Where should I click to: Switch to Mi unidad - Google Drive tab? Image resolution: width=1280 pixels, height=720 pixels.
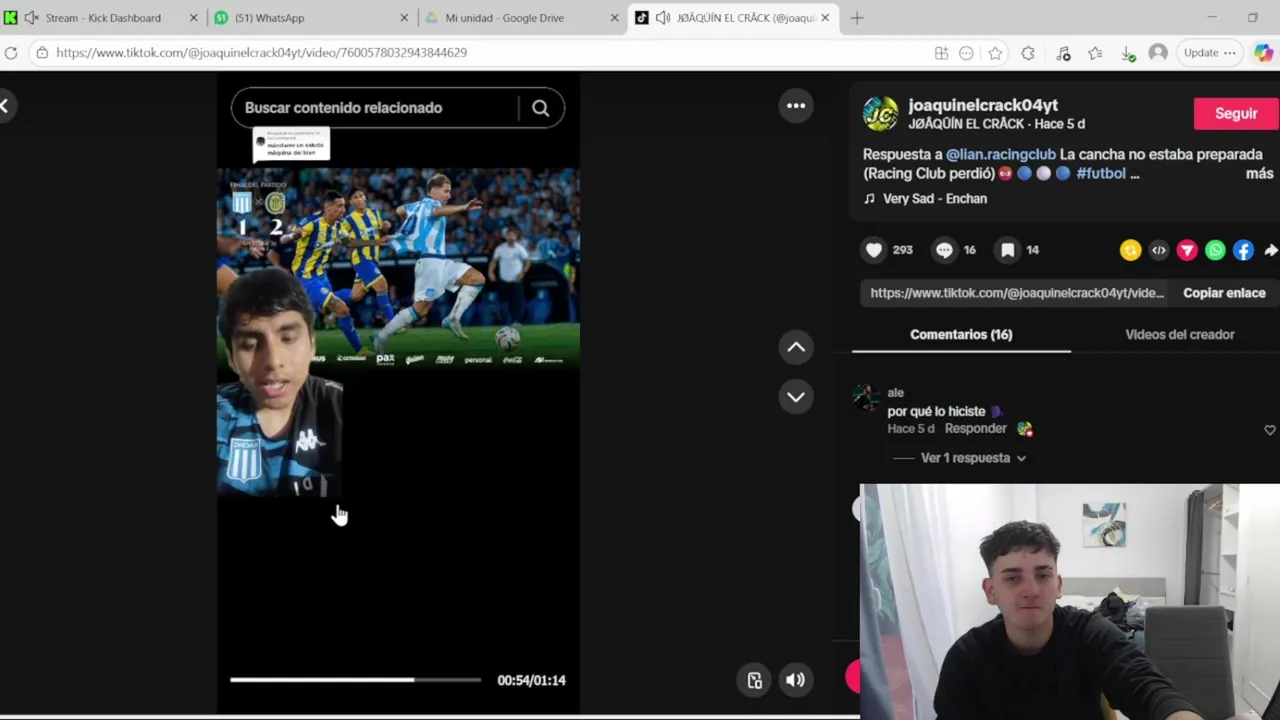[505, 18]
